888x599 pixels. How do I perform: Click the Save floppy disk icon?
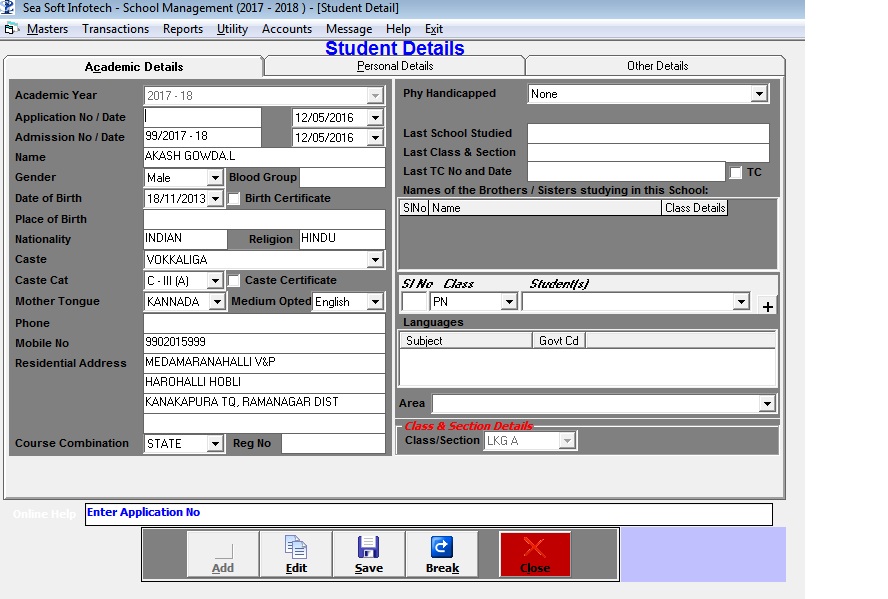tap(368, 553)
